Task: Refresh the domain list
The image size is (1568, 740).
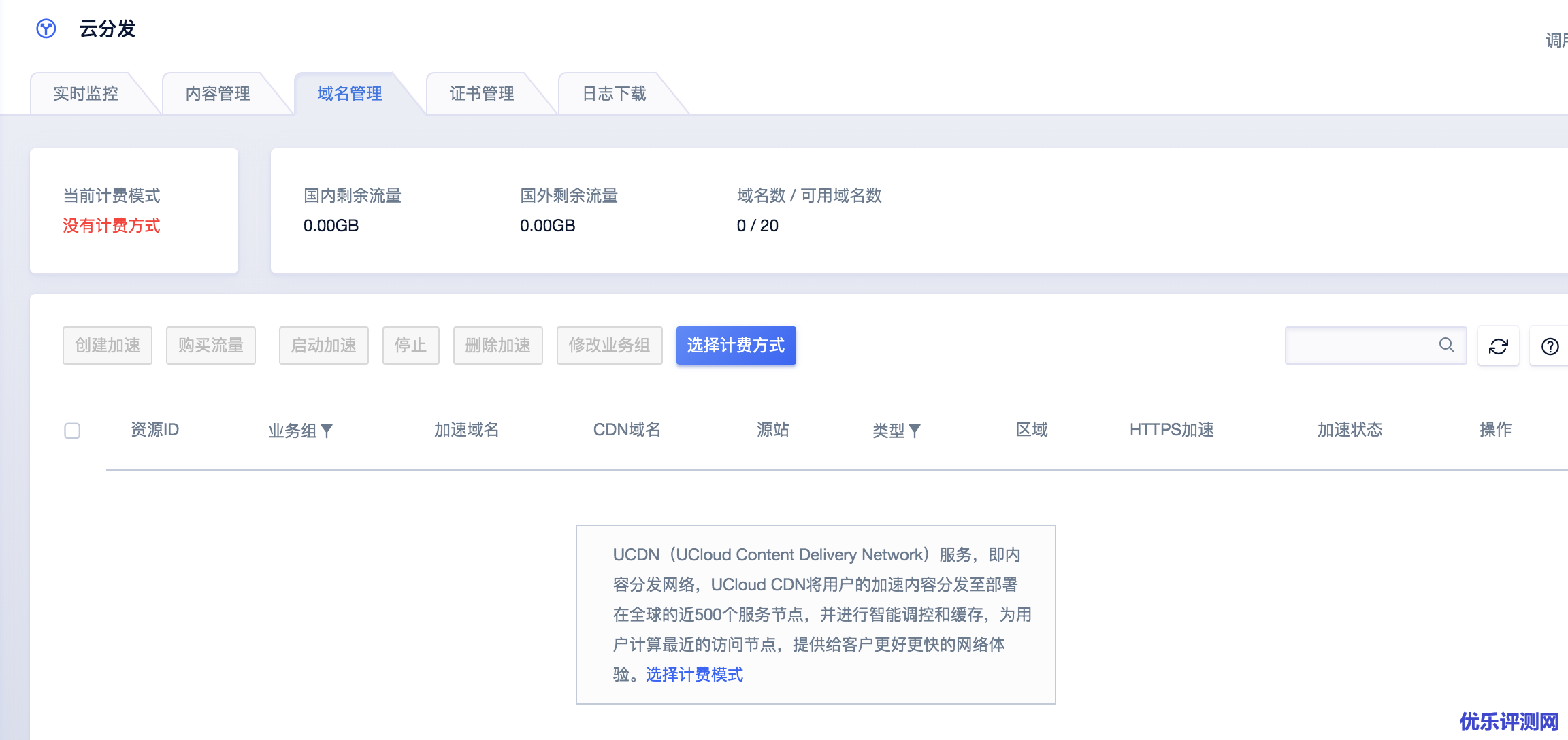Action: point(1498,346)
